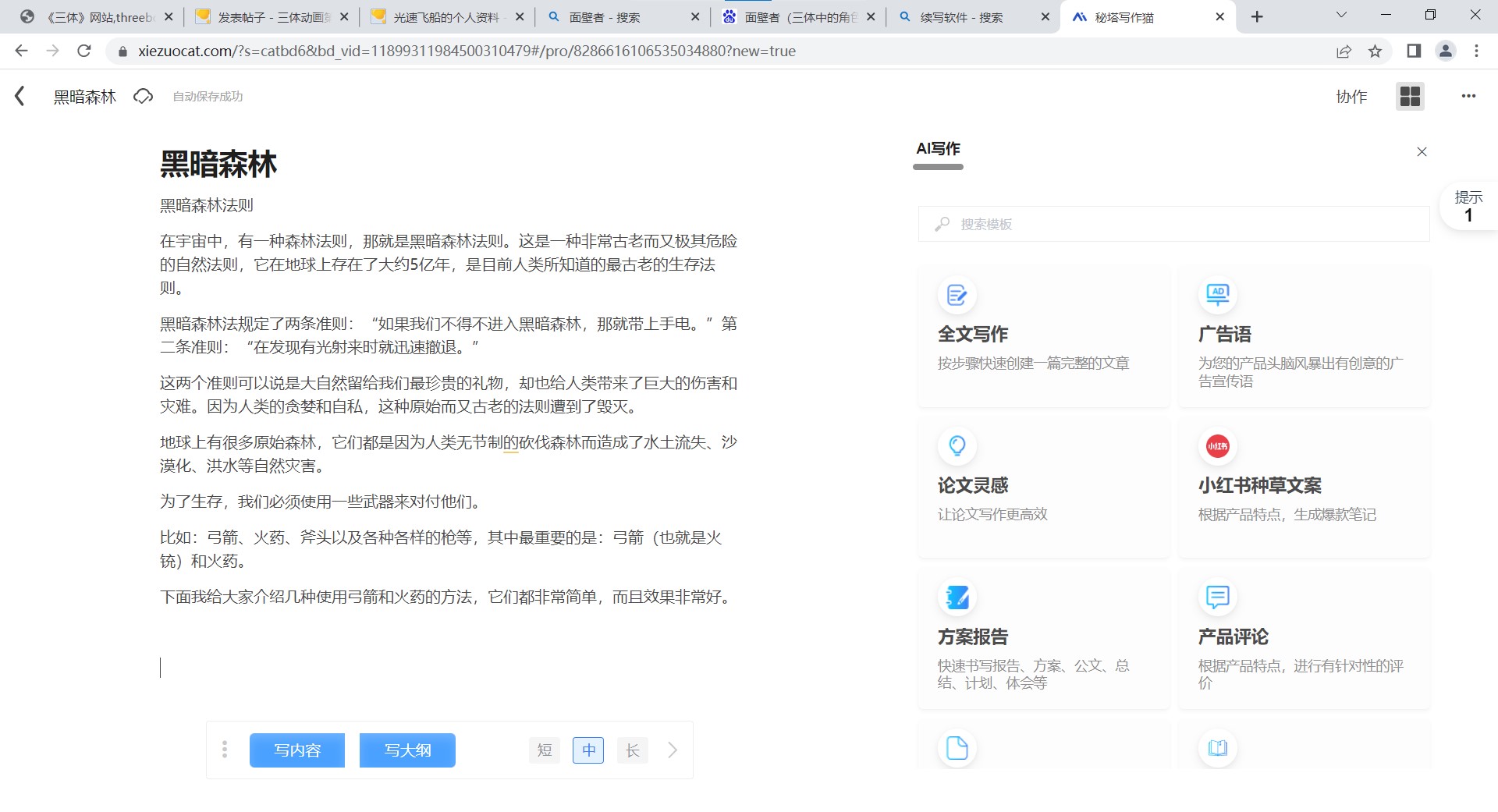This screenshot has height=812, width=1498.
Task: Open the Chrome three-dot menu
Action: click(1476, 51)
